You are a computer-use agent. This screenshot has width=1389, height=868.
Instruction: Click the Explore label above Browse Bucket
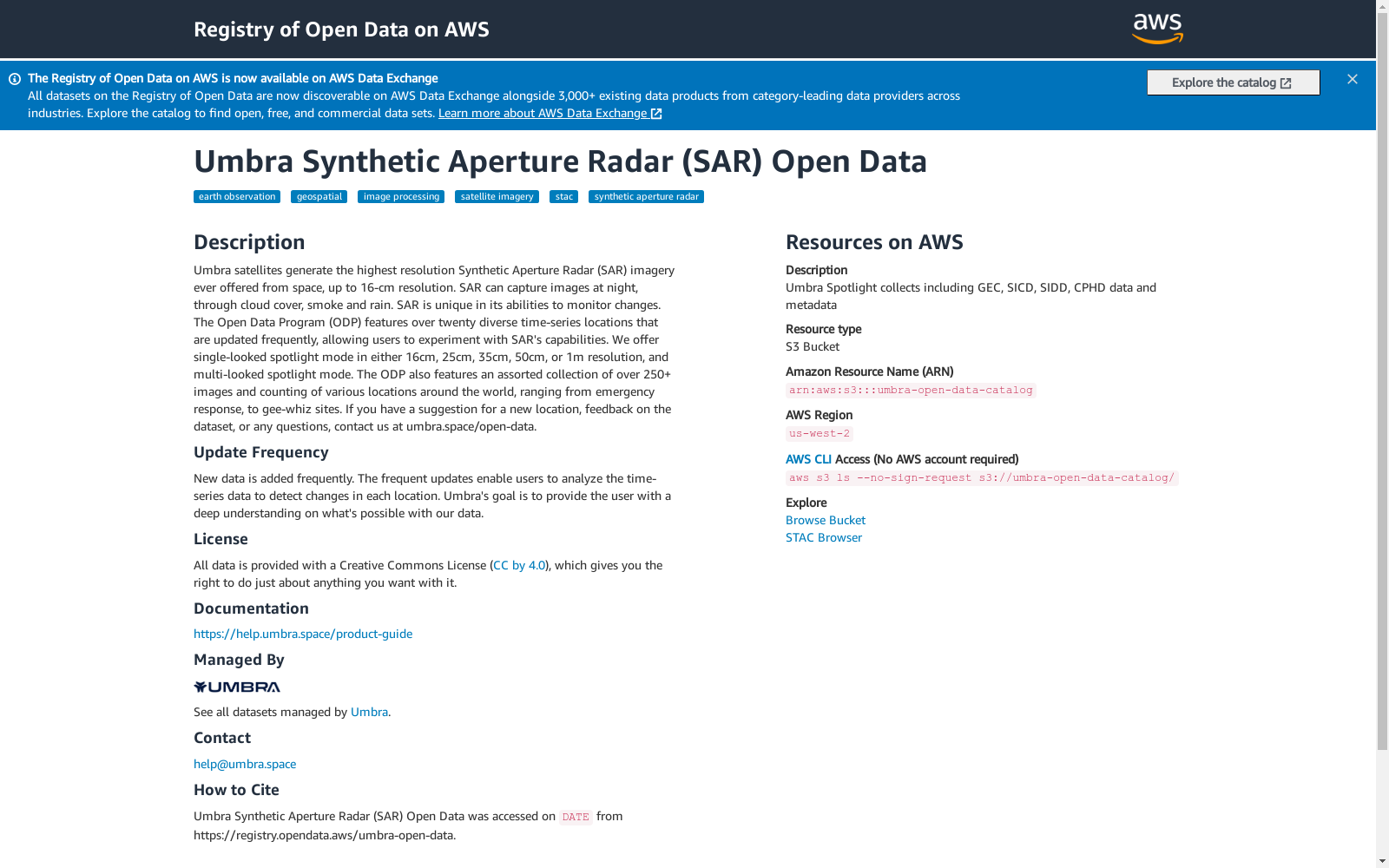[x=806, y=503]
